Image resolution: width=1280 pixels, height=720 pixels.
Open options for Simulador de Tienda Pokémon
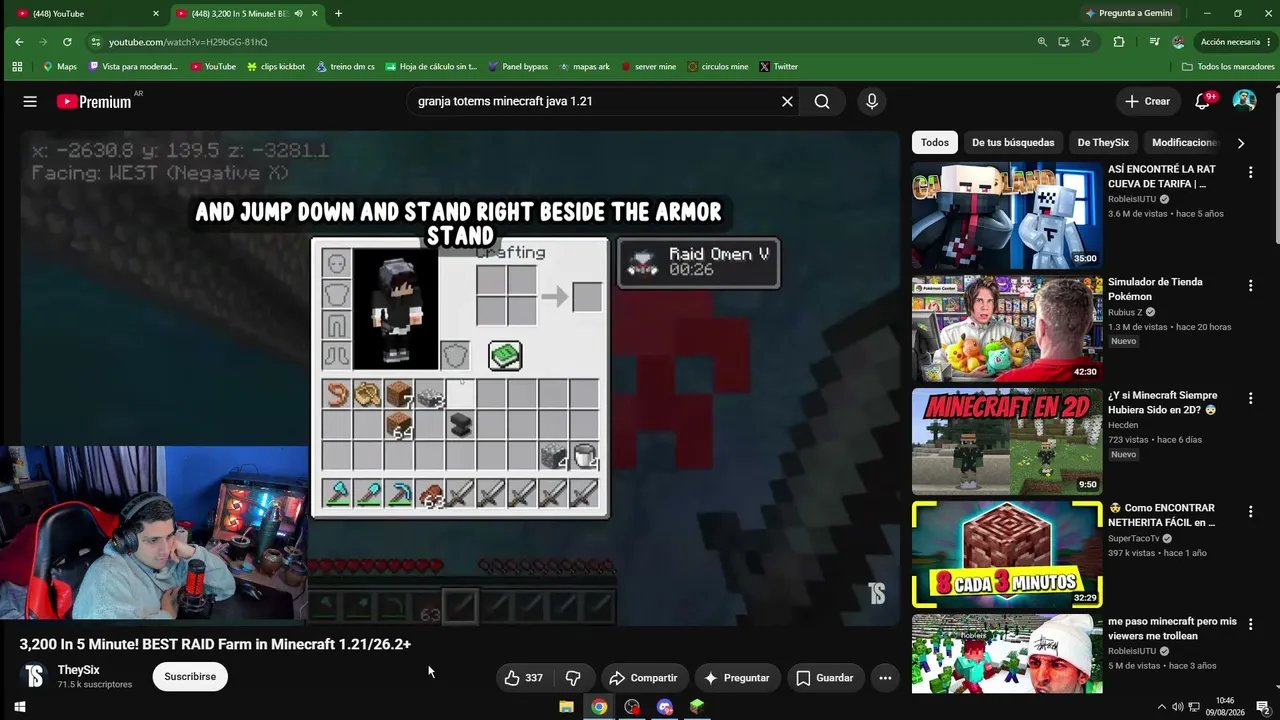click(x=1250, y=286)
